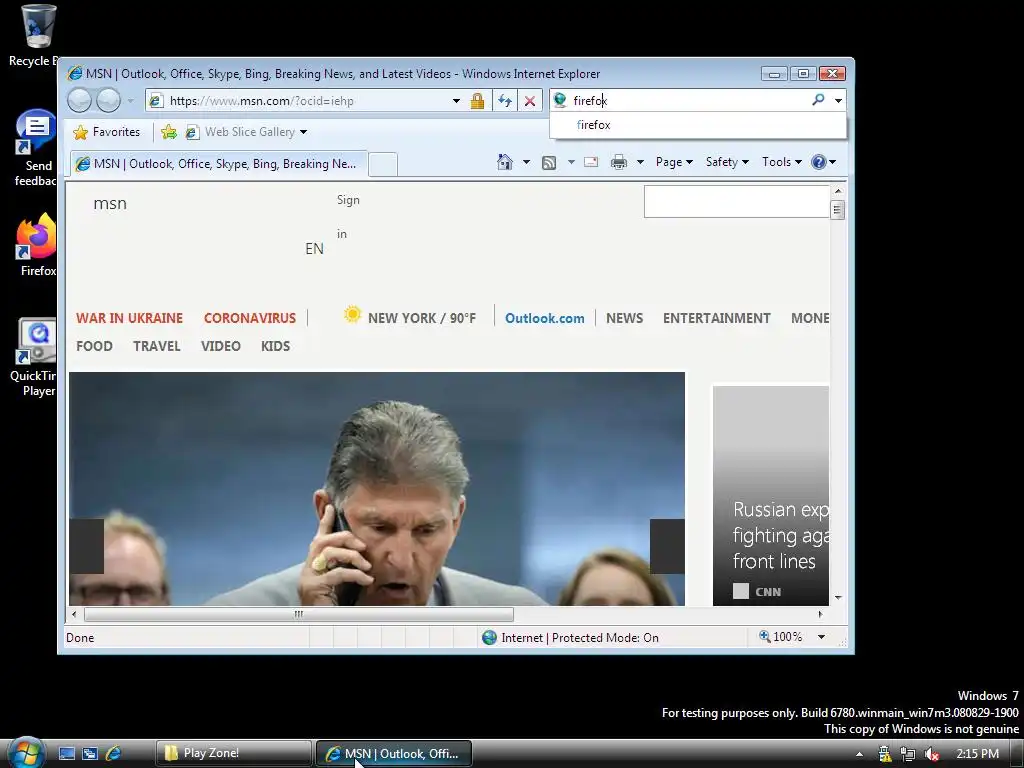Show the previous slide in the headline carousel
The image size is (1024, 768).
tap(86, 547)
